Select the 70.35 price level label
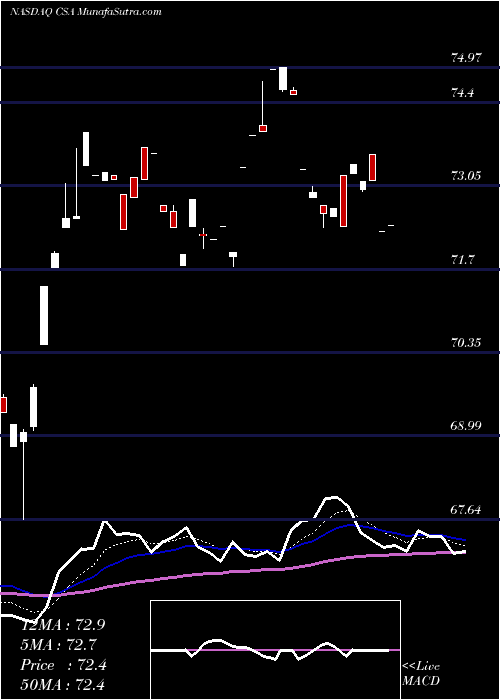This screenshot has height=700, width=500. point(467,343)
